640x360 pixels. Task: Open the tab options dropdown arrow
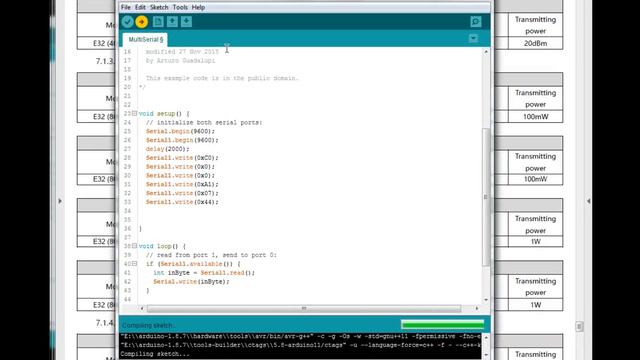(x=473, y=38)
